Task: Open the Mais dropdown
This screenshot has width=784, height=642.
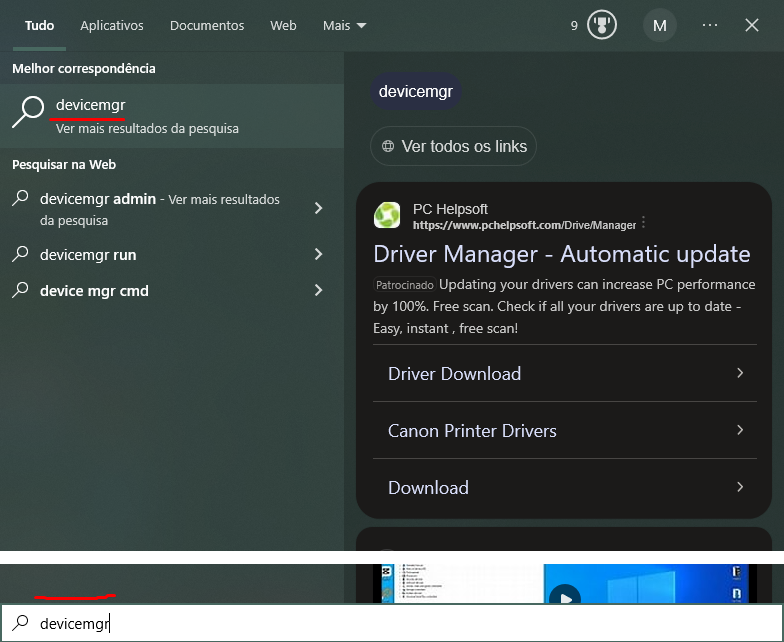Action: [344, 26]
